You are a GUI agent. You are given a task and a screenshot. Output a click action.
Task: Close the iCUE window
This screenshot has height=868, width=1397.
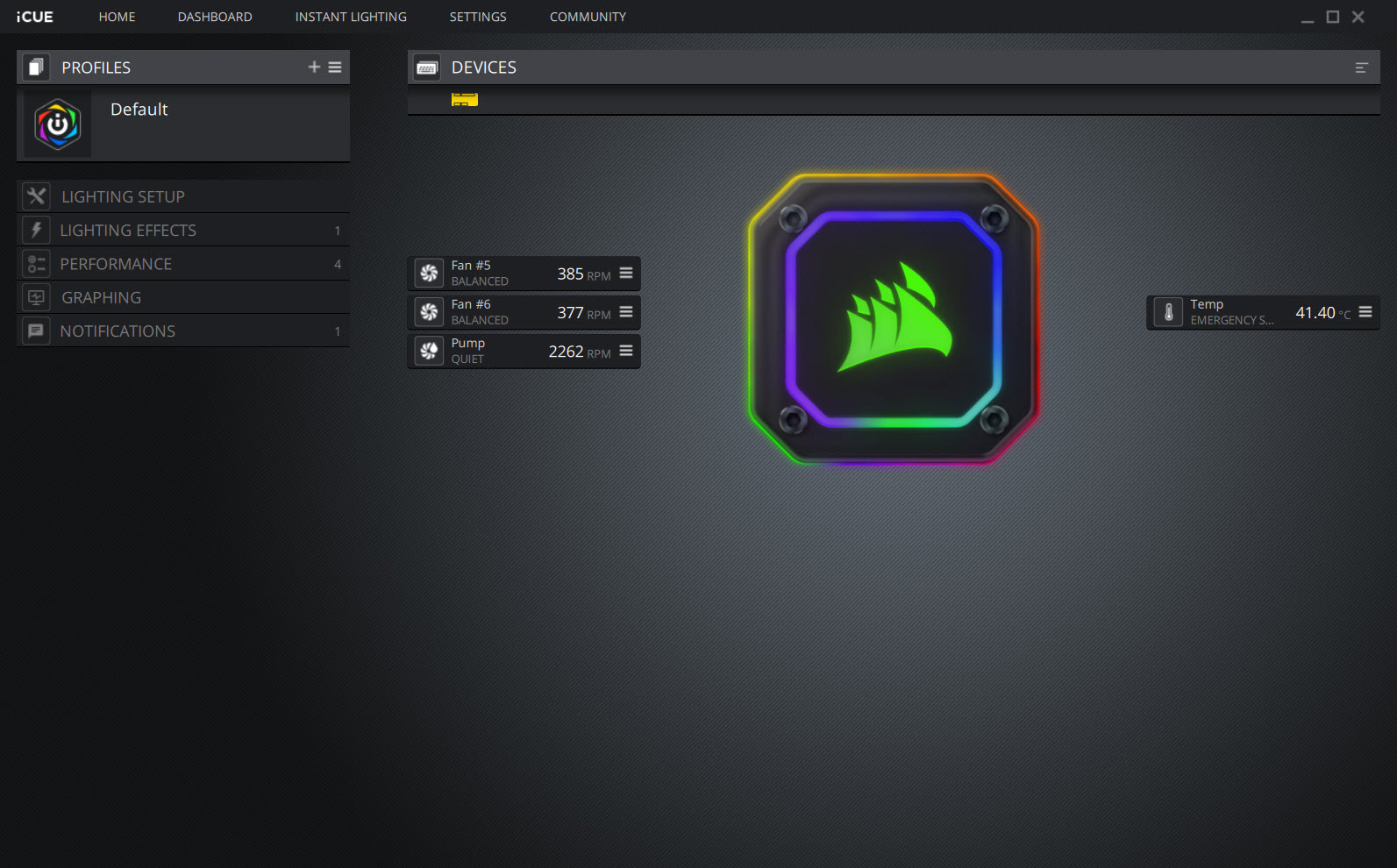(1358, 17)
